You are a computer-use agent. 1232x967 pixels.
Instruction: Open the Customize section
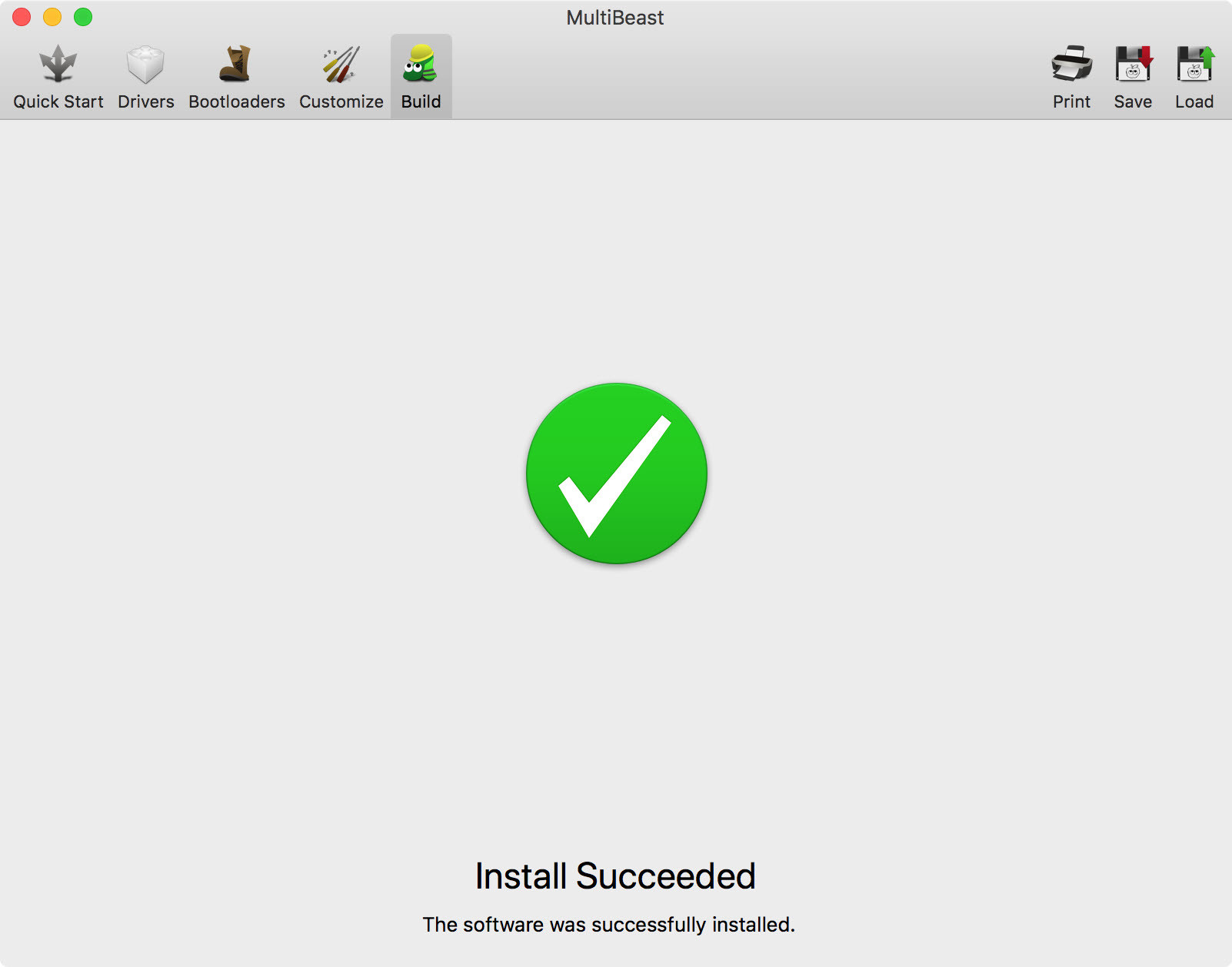point(341,77)
